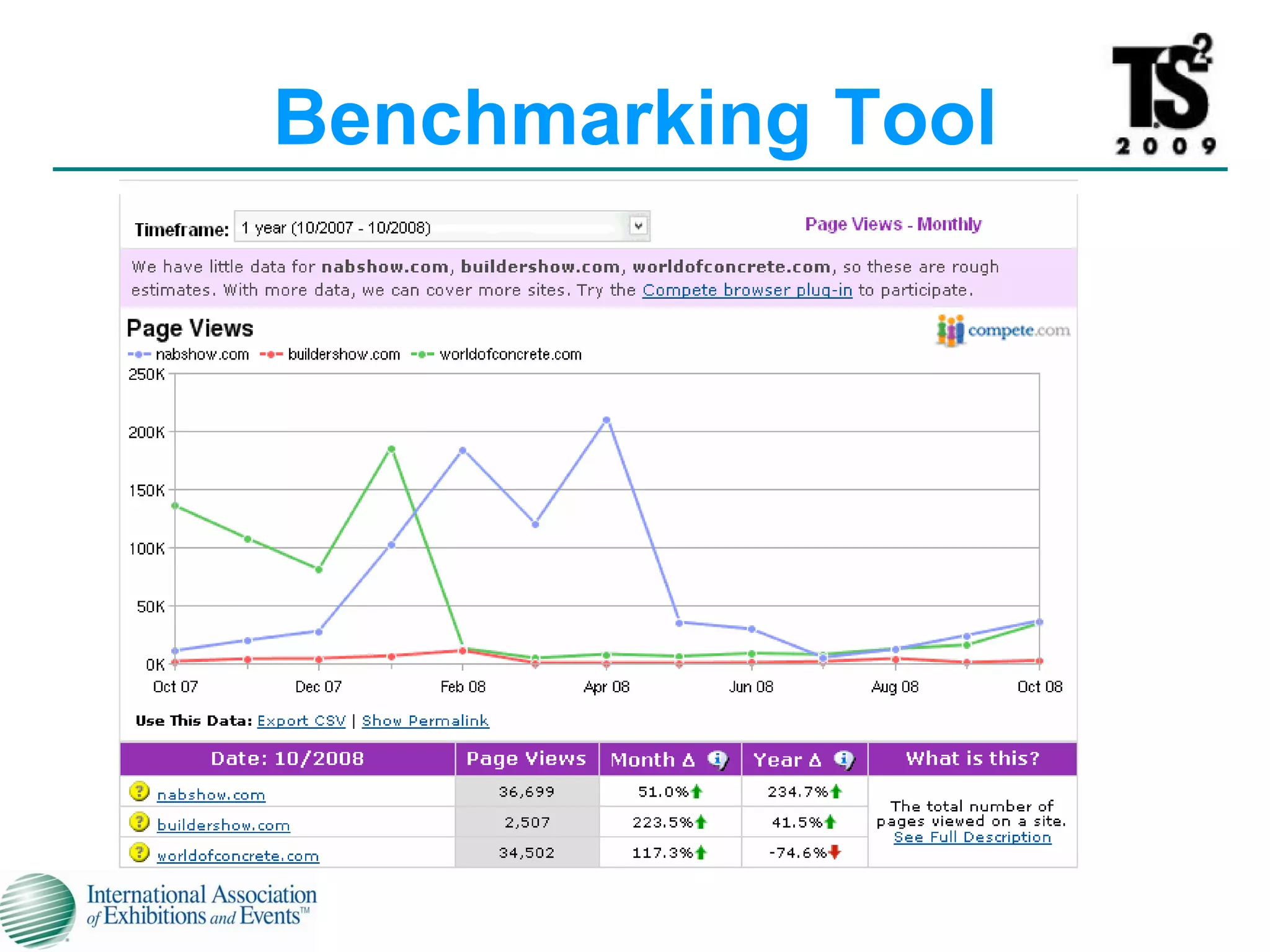Click the info icon in Month column header
1270x952 pixels.
718,759
